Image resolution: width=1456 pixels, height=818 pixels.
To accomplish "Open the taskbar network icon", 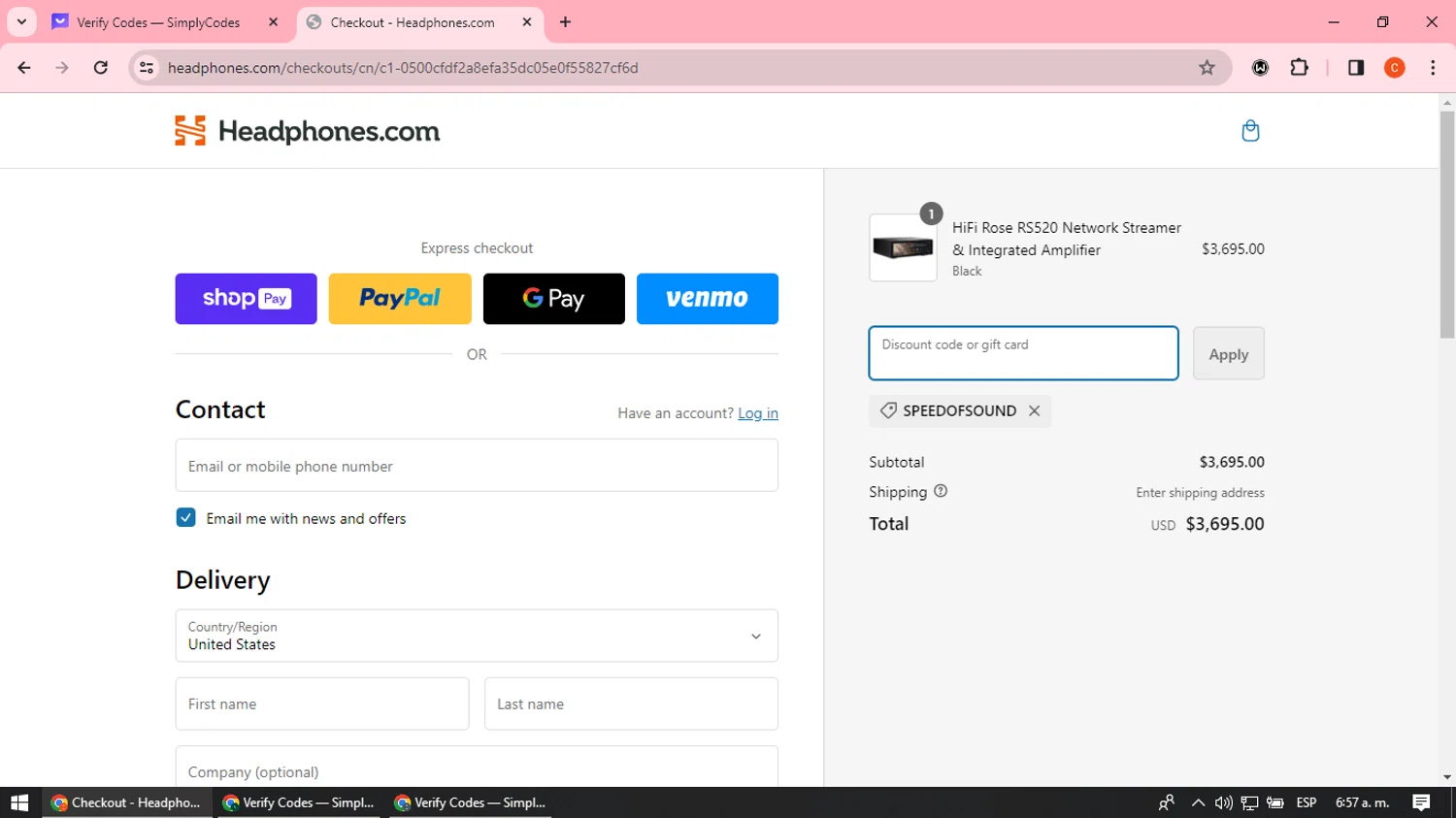I will [1249, 802].
